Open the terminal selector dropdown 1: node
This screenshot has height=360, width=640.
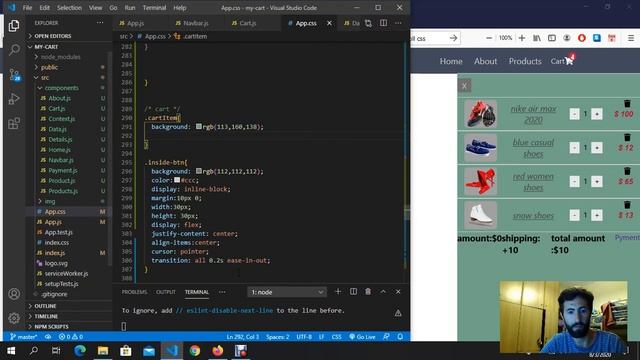coord(287,292)
